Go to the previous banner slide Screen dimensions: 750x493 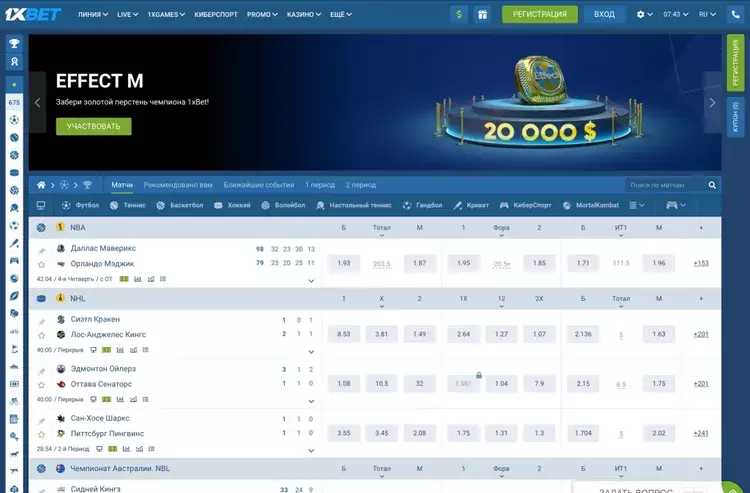tap(37, 102)
